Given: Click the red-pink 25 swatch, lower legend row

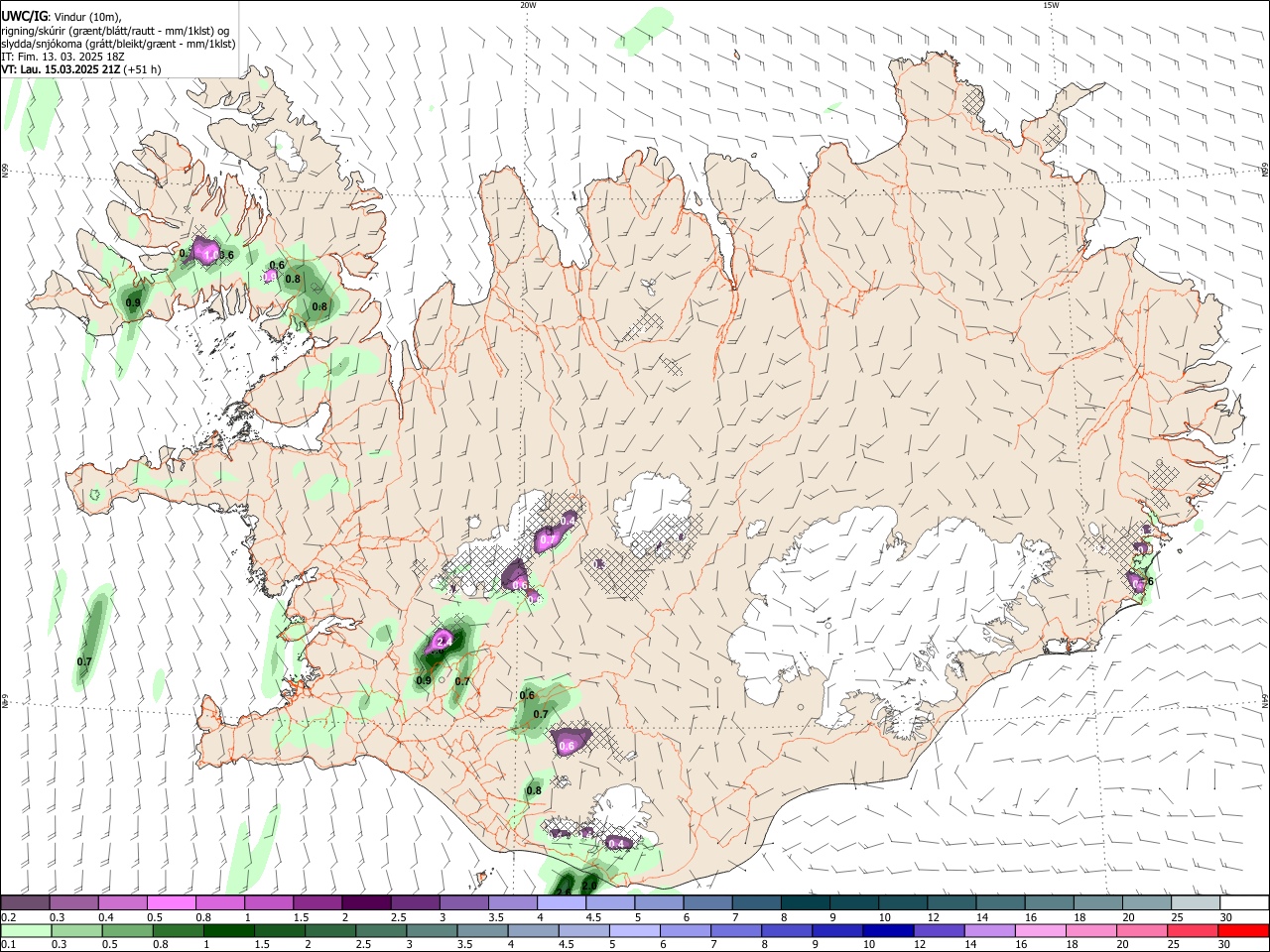Looking at the screenshot, I should pyautogui.click(x=1193, y=930).
